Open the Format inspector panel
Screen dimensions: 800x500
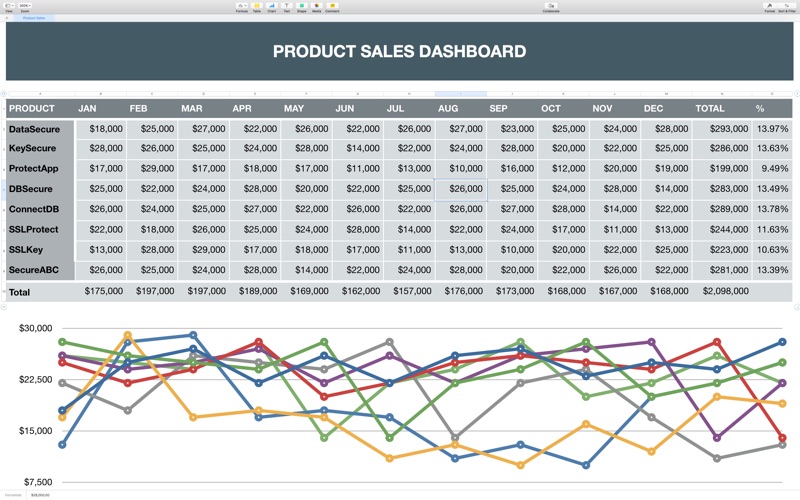tap(769, 6)
